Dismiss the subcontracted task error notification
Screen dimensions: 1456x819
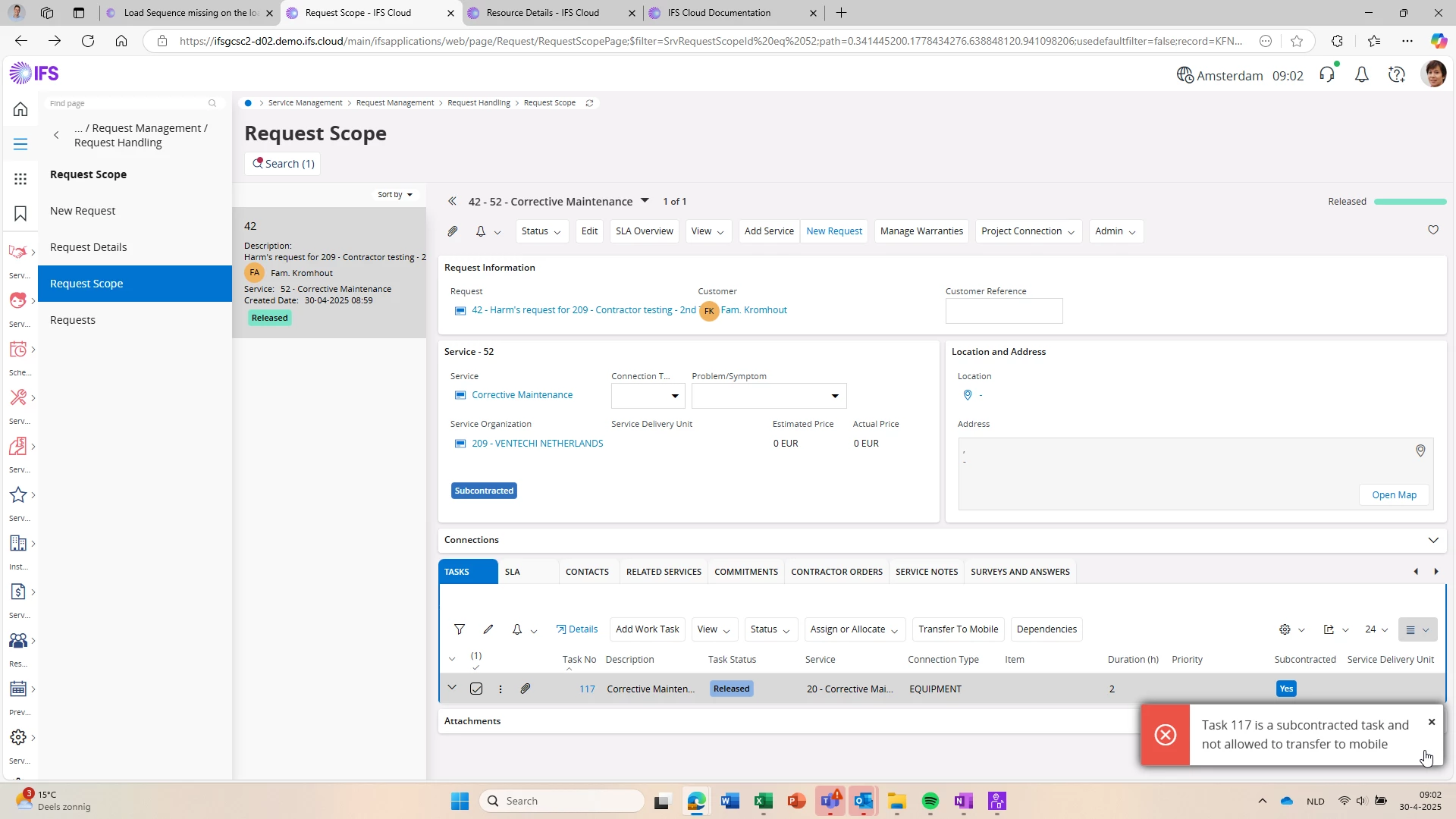1432,722
